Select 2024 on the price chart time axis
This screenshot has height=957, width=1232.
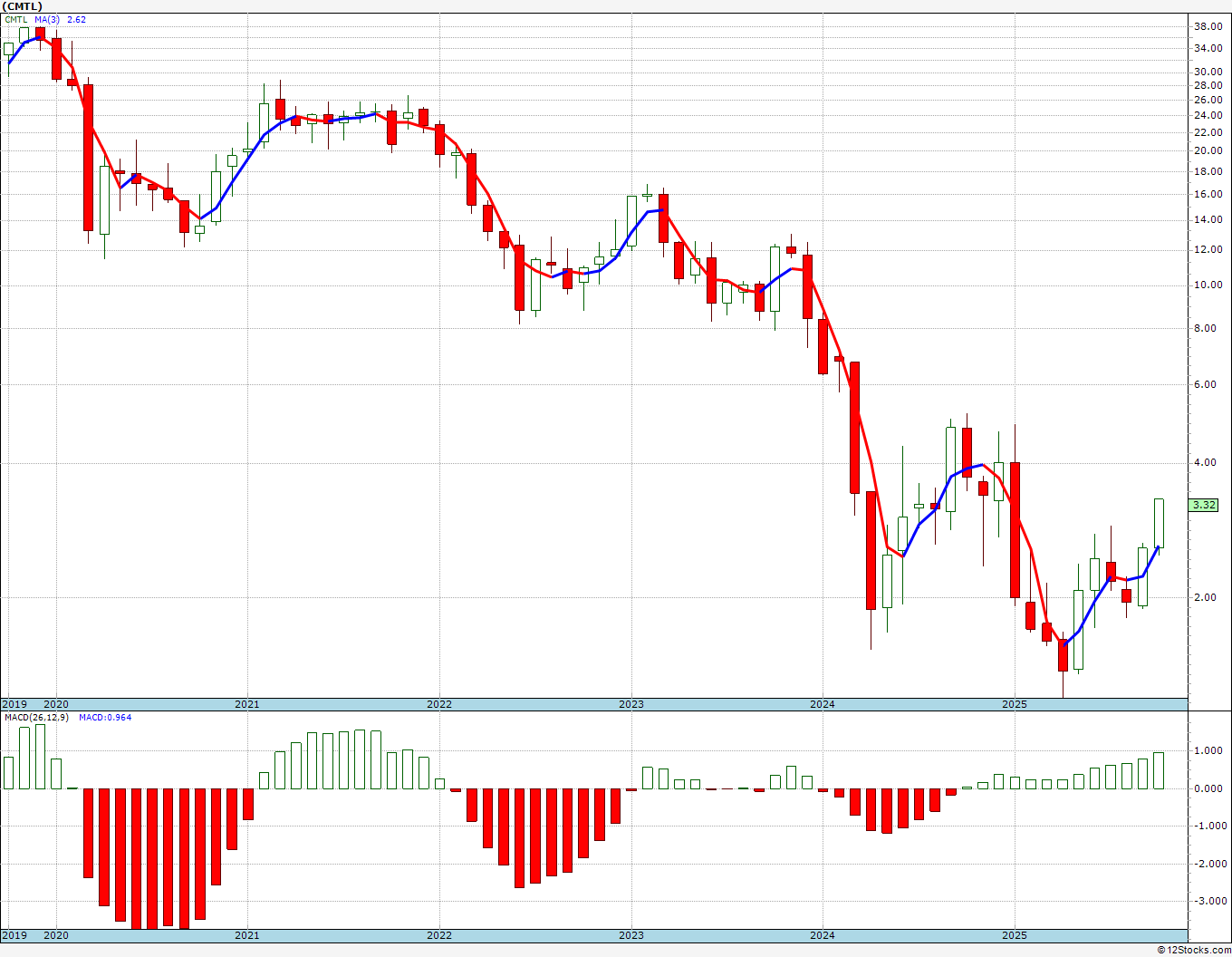[x=823, y=704]
